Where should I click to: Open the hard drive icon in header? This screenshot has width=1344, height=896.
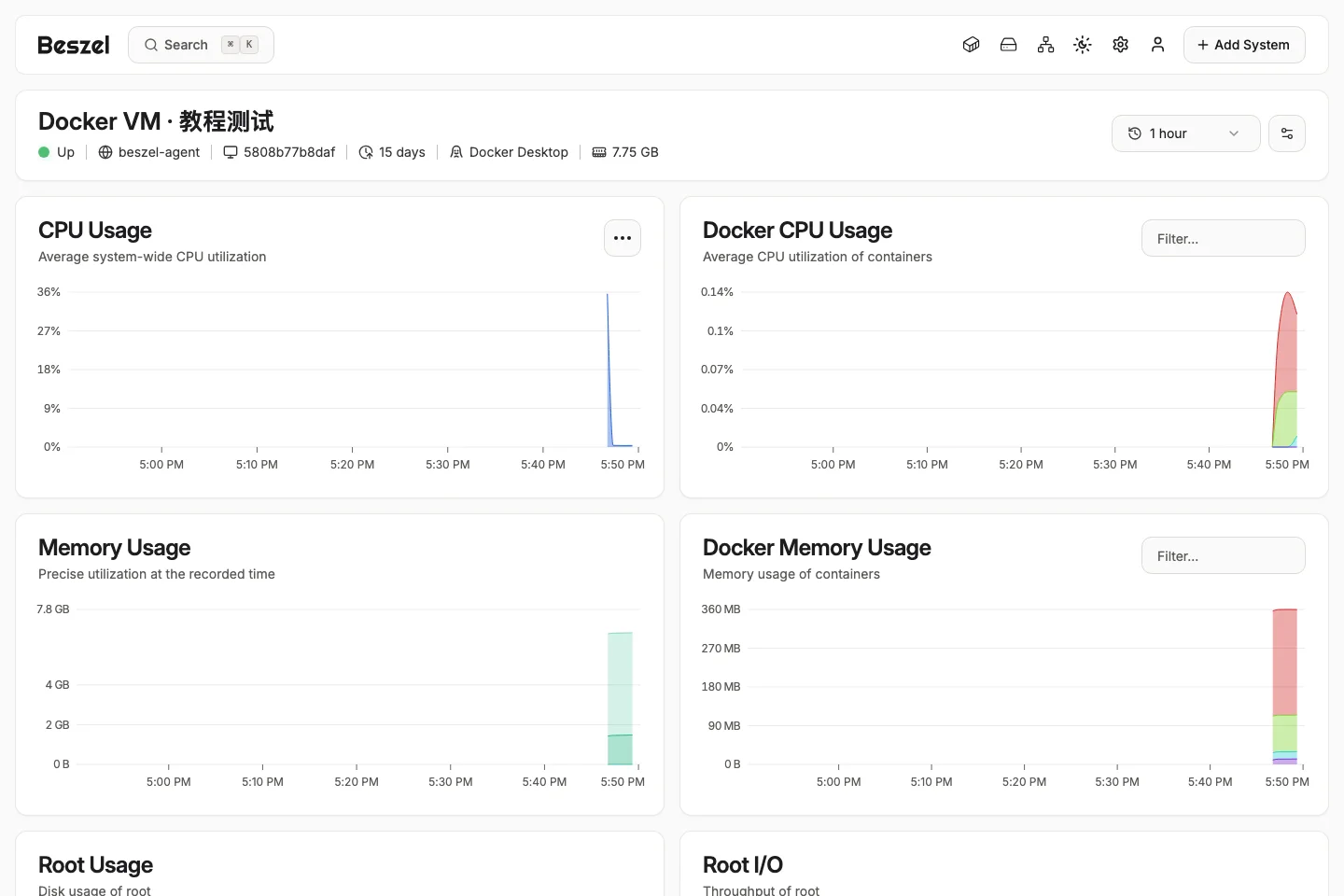pos(1008,45)
